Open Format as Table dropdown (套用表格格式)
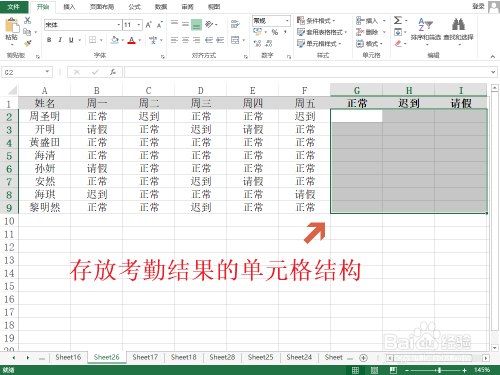Screen dimensions: 500x375 (322, 32)
